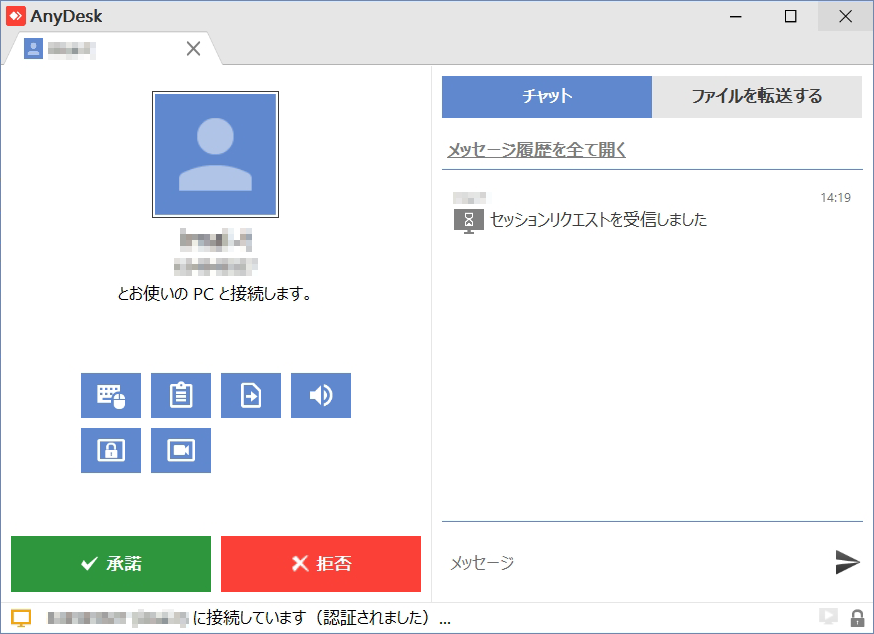Open the ファイルを転送する tab
The height and width of the screenshot is (634, 874).
coord(757,96)
